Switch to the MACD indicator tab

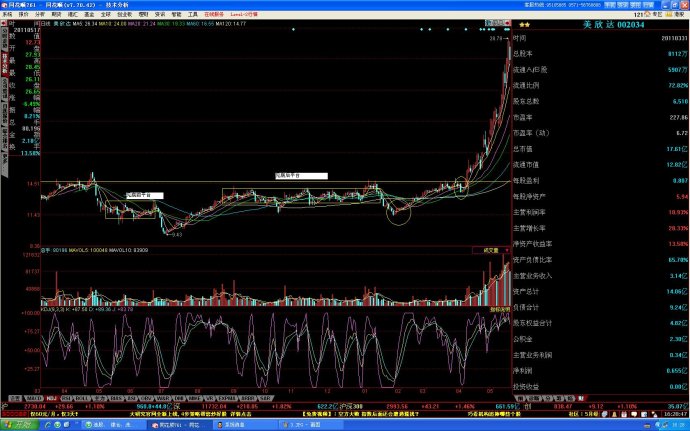pos(33,398)
